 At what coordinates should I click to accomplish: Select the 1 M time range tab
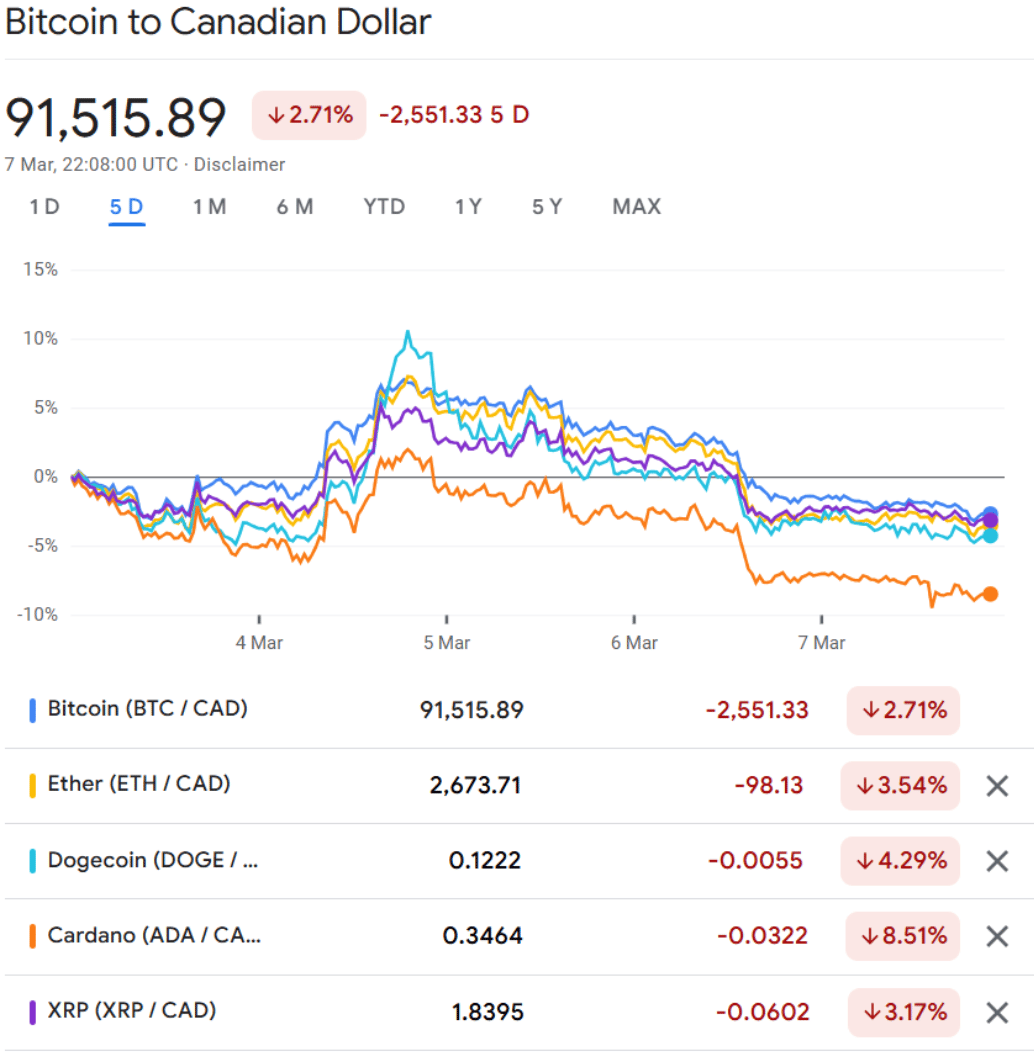pyautogui.click(x=209, y=207)
